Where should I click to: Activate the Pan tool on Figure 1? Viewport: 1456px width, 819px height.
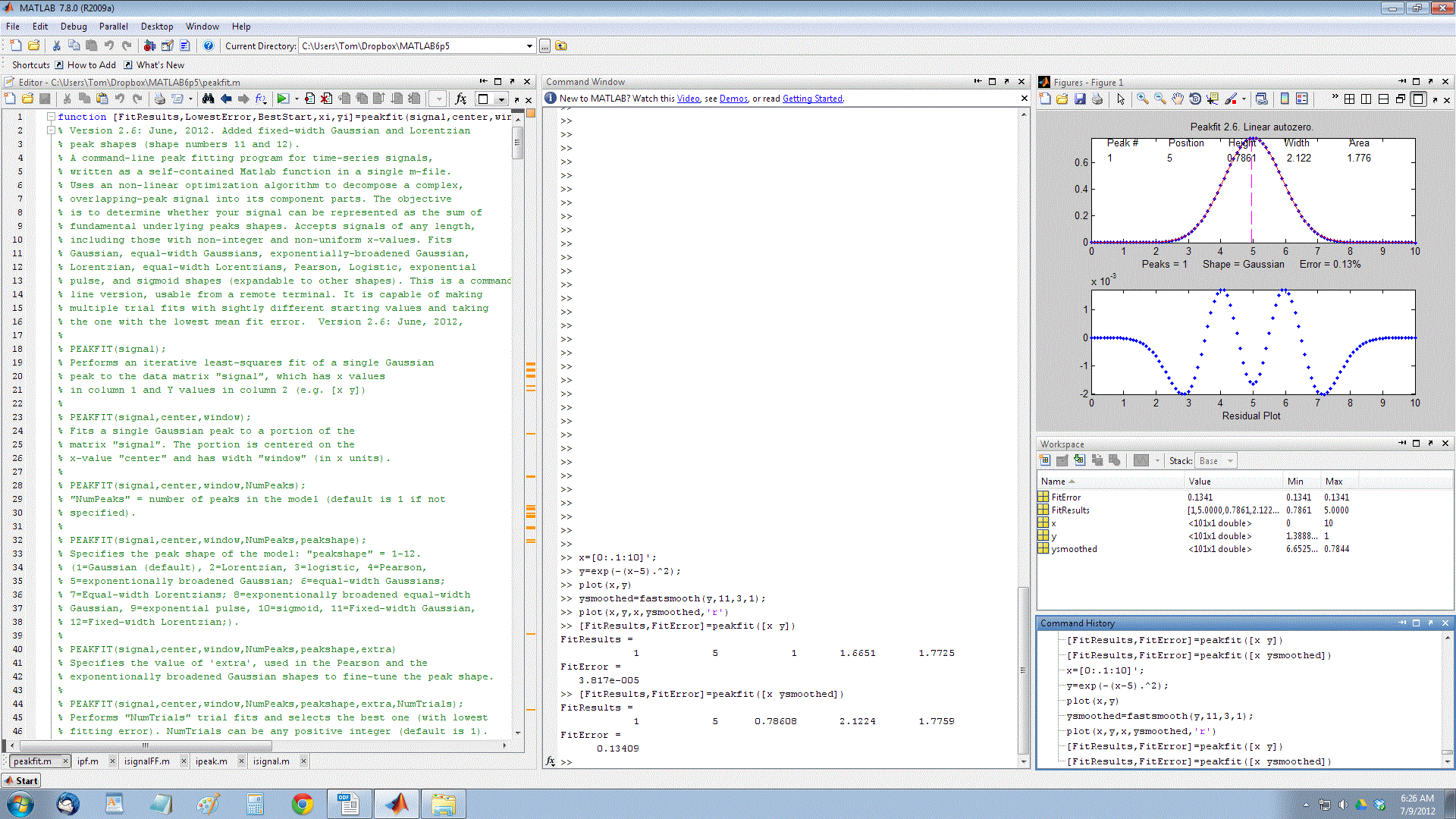coord(1178,99)
